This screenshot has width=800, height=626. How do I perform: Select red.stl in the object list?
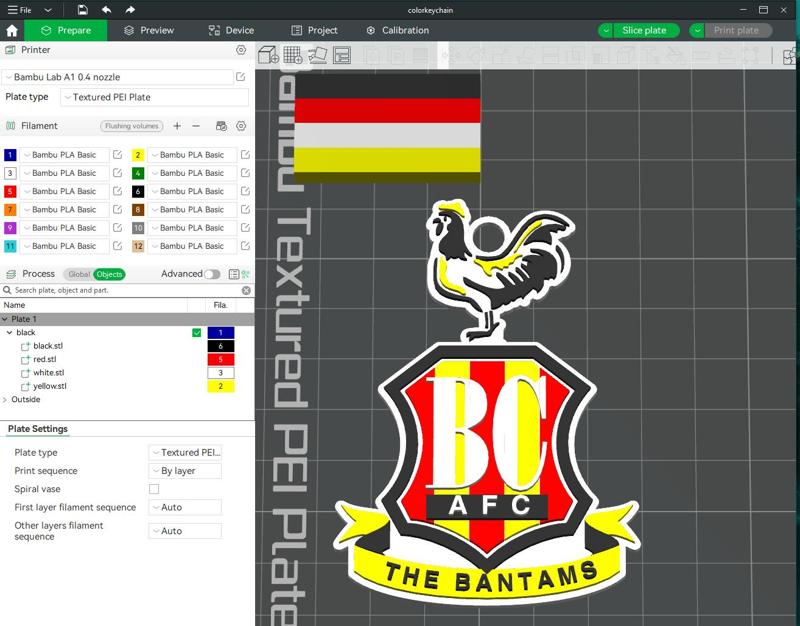pos(44,359)
